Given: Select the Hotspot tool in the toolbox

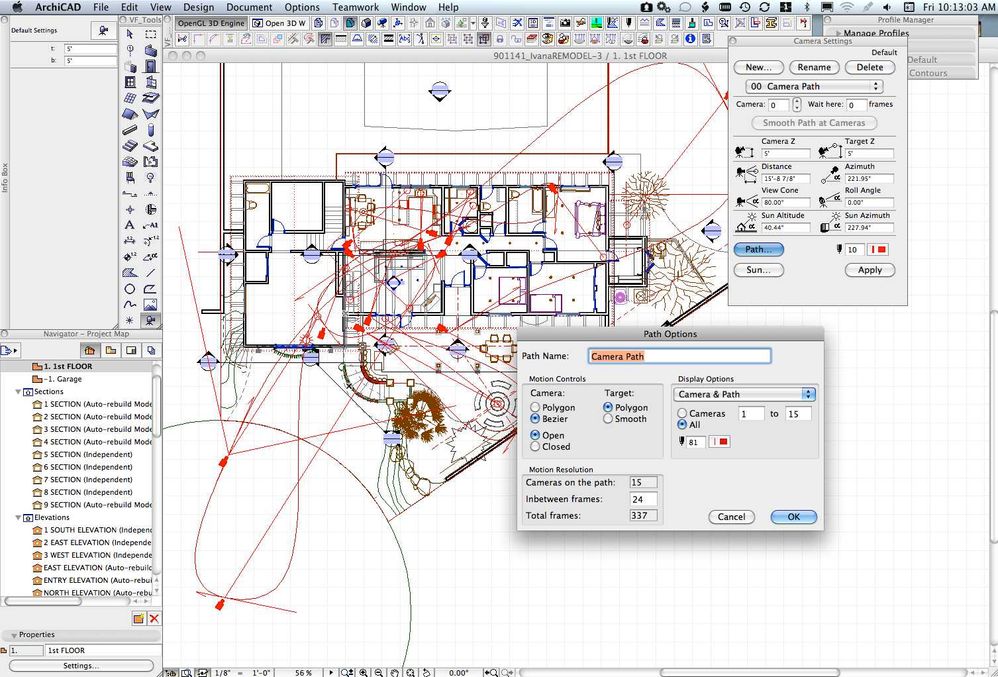Looking at the screenshot, I should click(x=130, y=319).
